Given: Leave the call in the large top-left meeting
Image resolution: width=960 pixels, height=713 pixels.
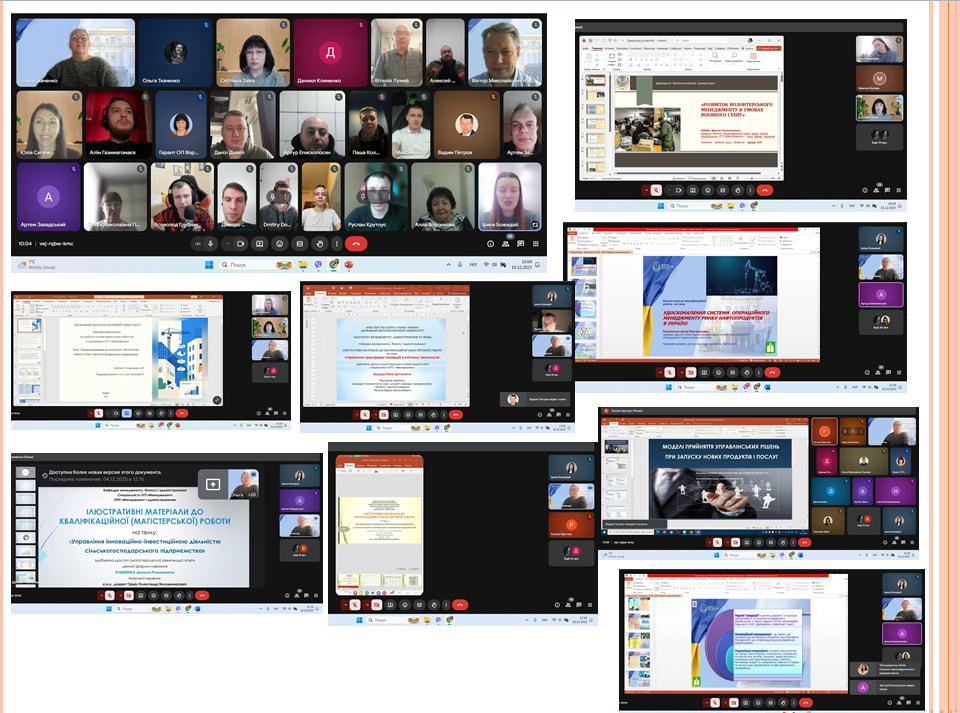Looking at the screenshot, I should (356, 243).
